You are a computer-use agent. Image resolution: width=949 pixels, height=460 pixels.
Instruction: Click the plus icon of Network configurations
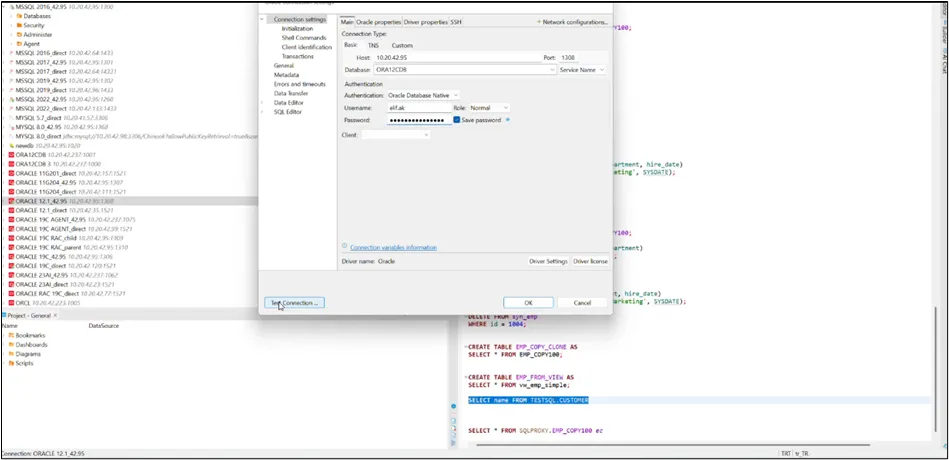[x=539, y=22]
